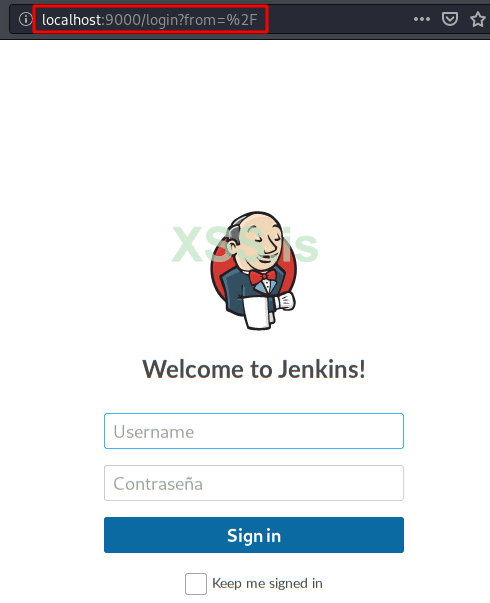
Task: Save page with the Pocket icon
Action: coord(450,19)
